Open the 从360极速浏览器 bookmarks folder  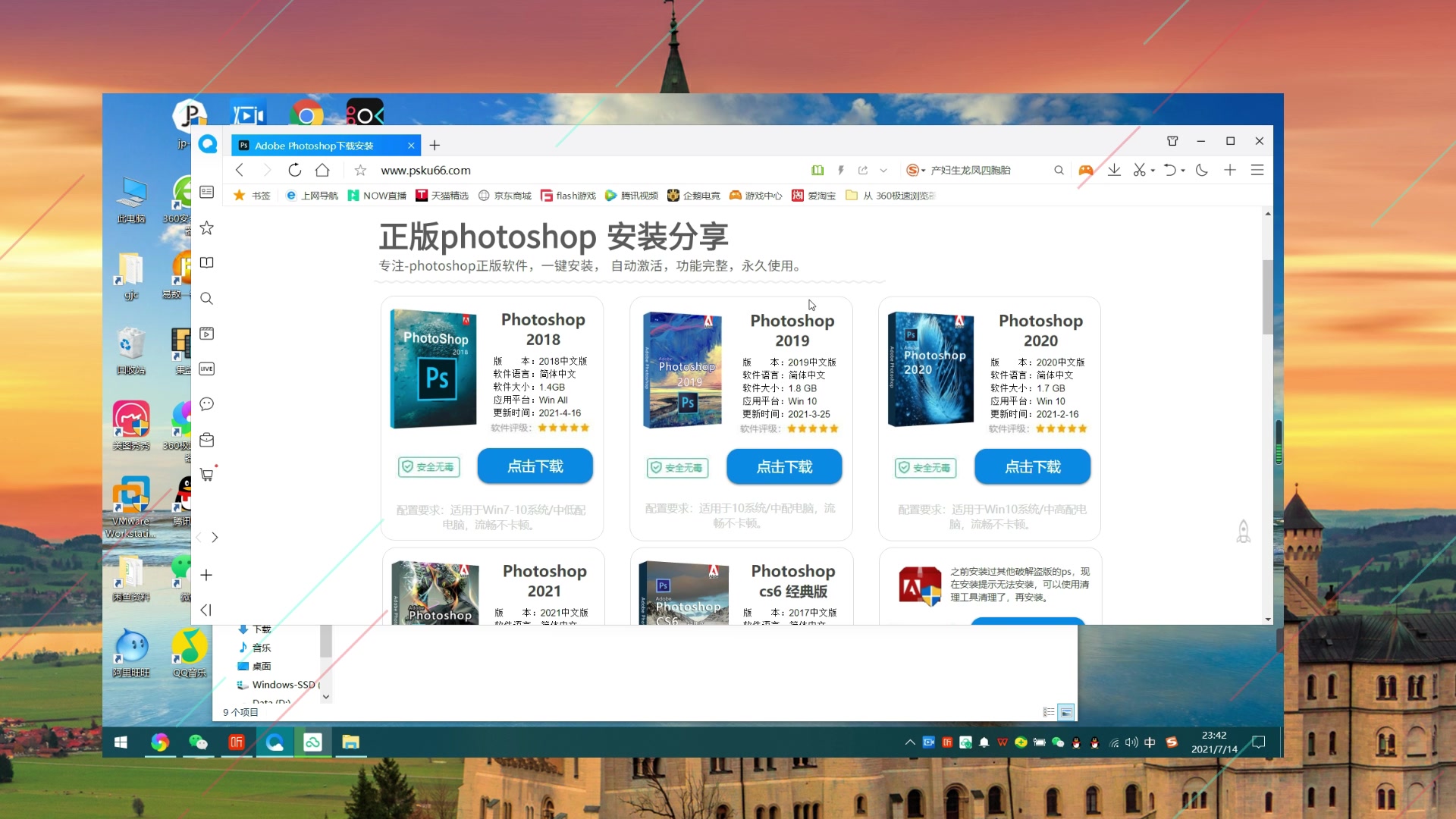(x=891, y=196)
